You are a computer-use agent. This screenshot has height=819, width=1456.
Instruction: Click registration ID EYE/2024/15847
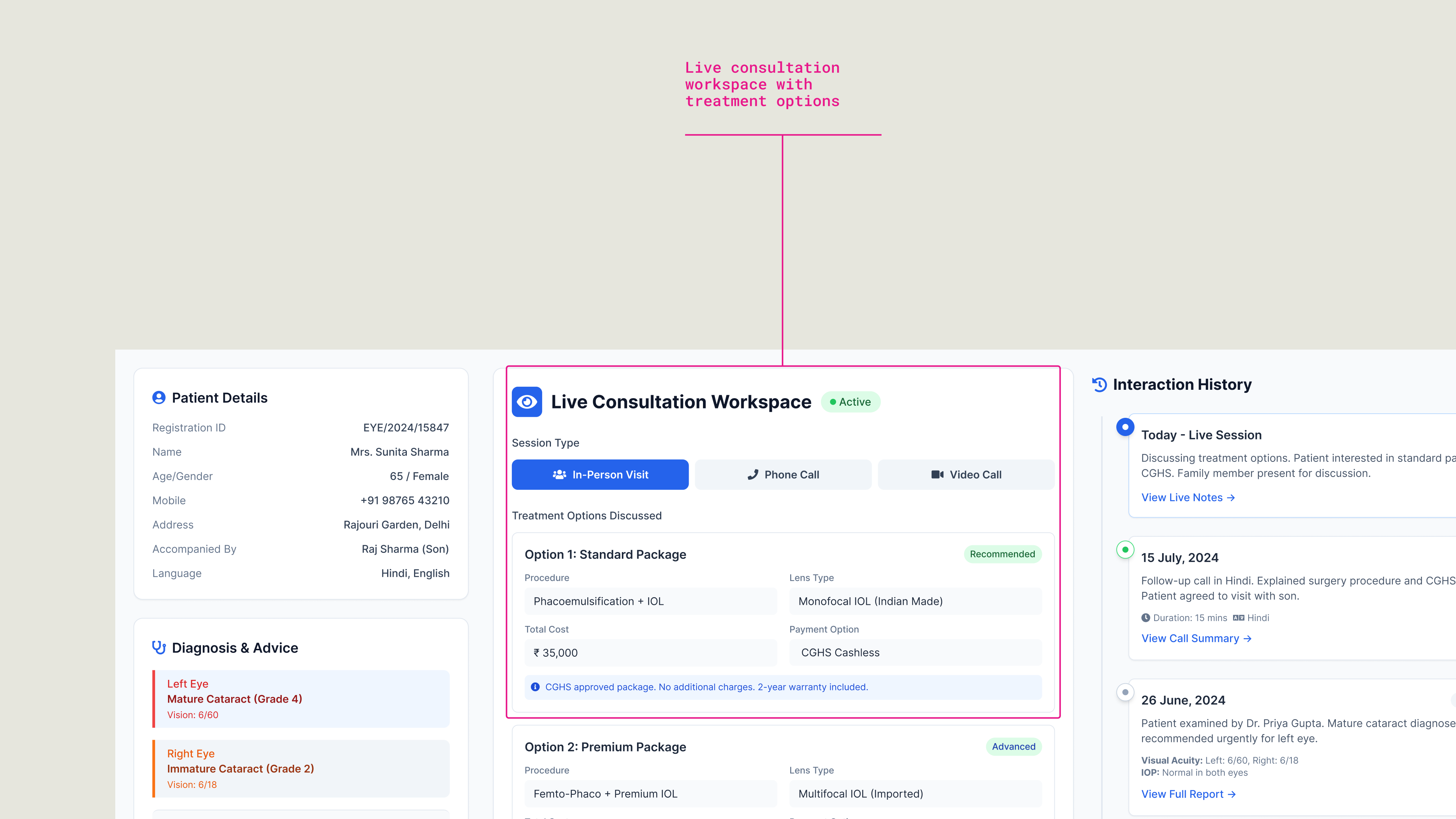[406, 428]
